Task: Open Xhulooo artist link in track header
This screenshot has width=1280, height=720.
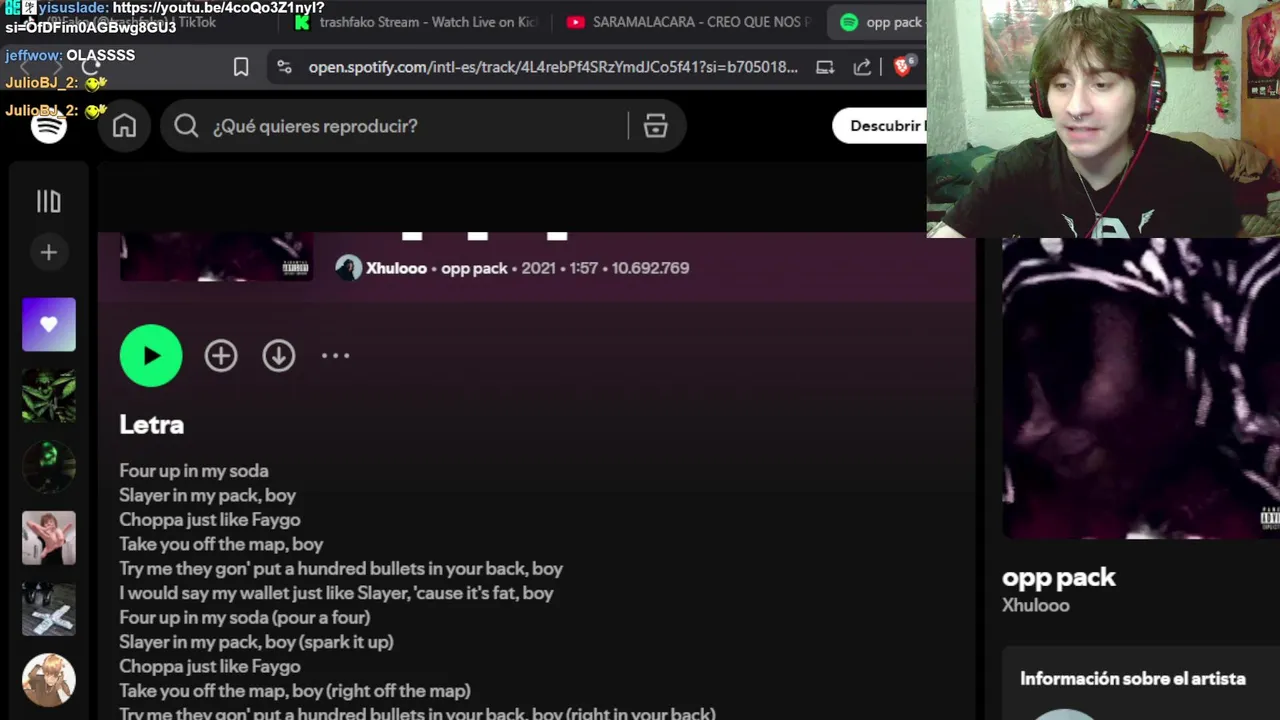Action: point(396,268)
